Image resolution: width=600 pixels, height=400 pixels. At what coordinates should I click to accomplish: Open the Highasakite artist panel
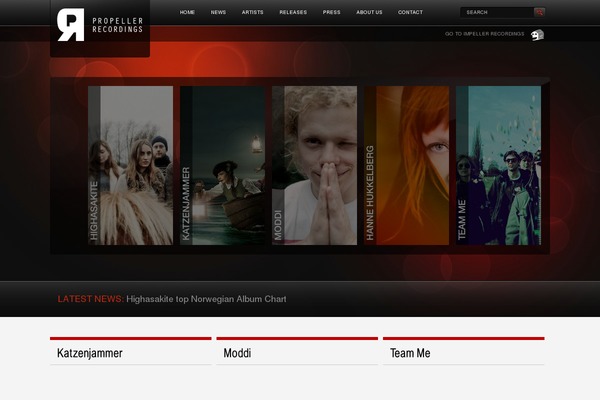click(x=130, y=165)
